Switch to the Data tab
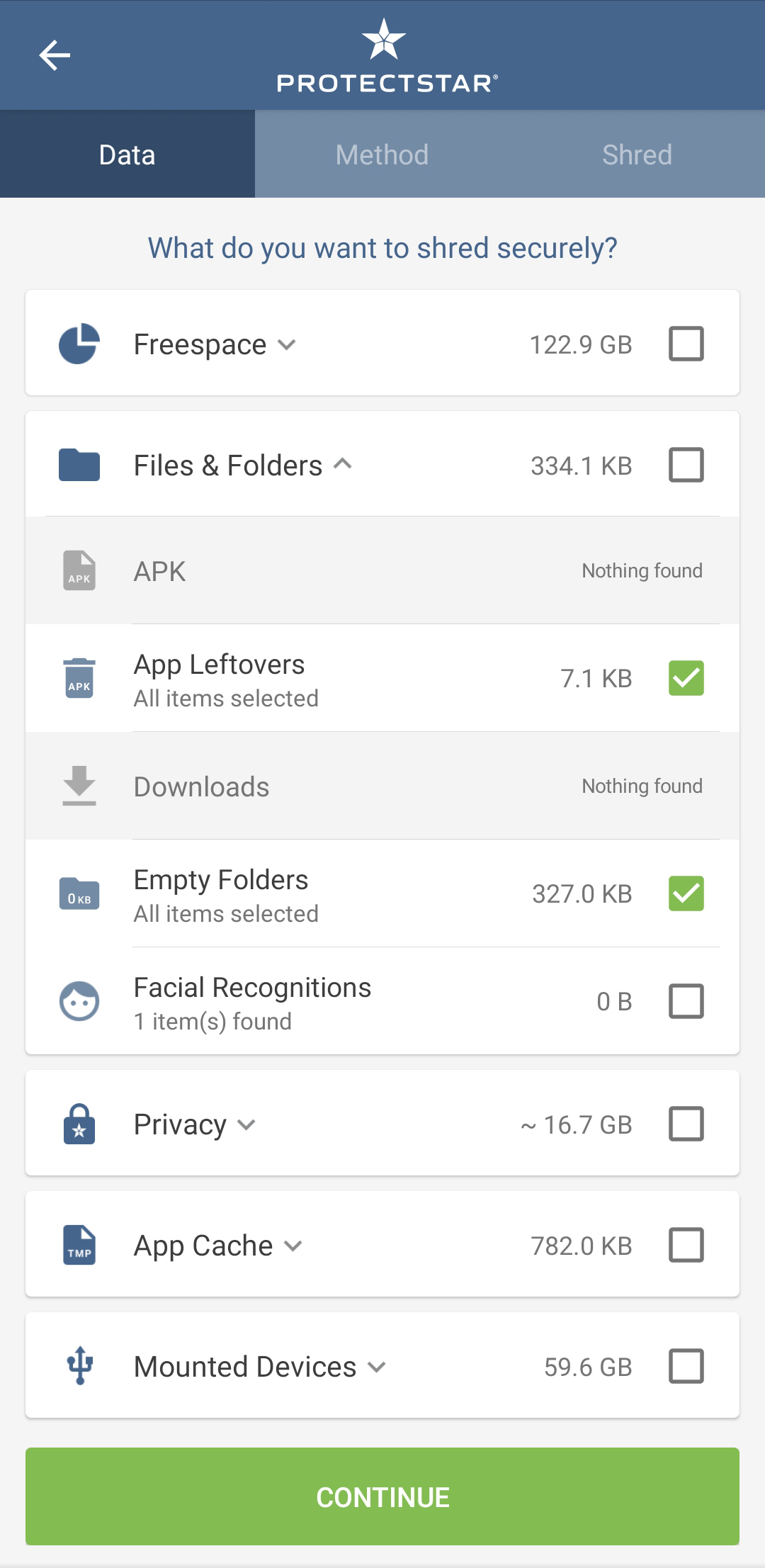The image size is (765, 1568). [x=127, y=154]
